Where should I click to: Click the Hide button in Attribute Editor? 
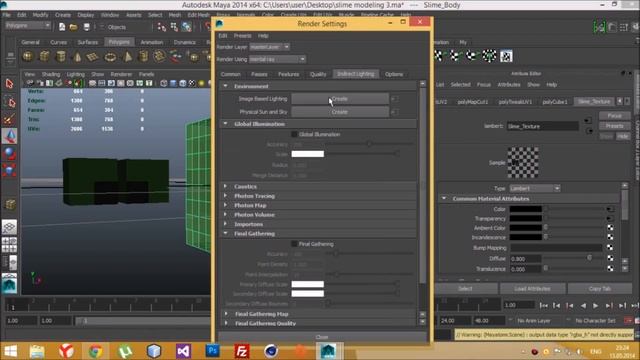(x=623, y=136)
